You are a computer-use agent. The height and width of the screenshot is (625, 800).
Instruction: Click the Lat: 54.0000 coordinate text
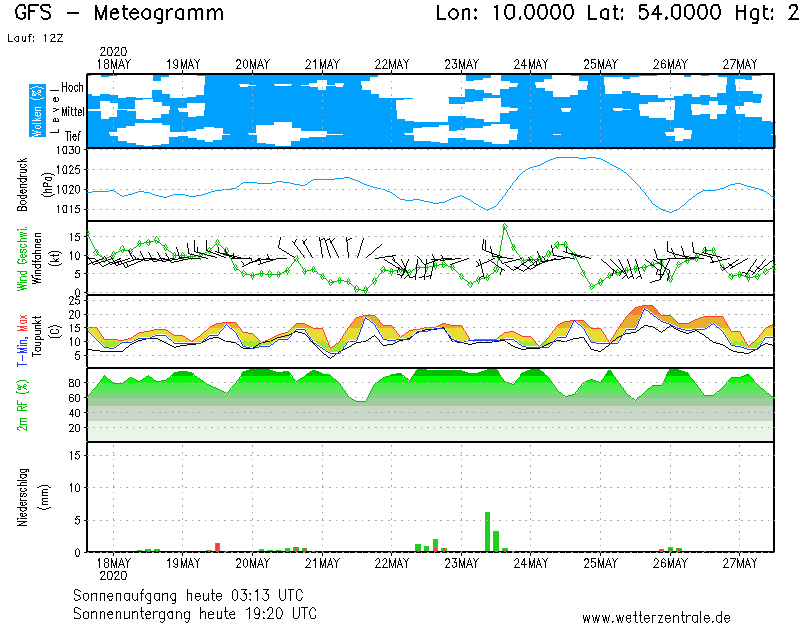pyautogui.click(x=655, y=13)
